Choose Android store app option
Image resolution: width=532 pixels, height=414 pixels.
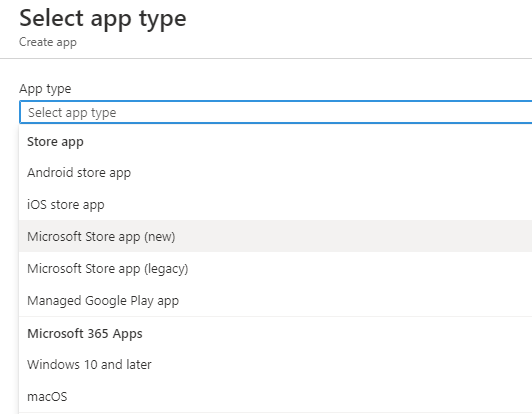click(276, 172)
